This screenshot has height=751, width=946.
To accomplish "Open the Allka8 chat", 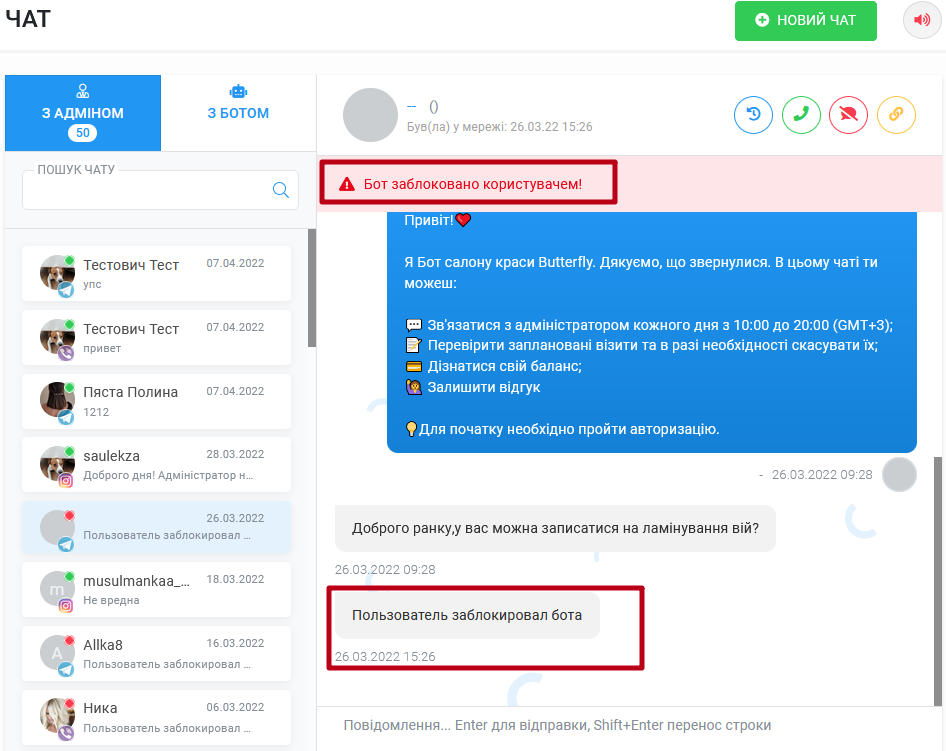I will (x=156, y=653).
